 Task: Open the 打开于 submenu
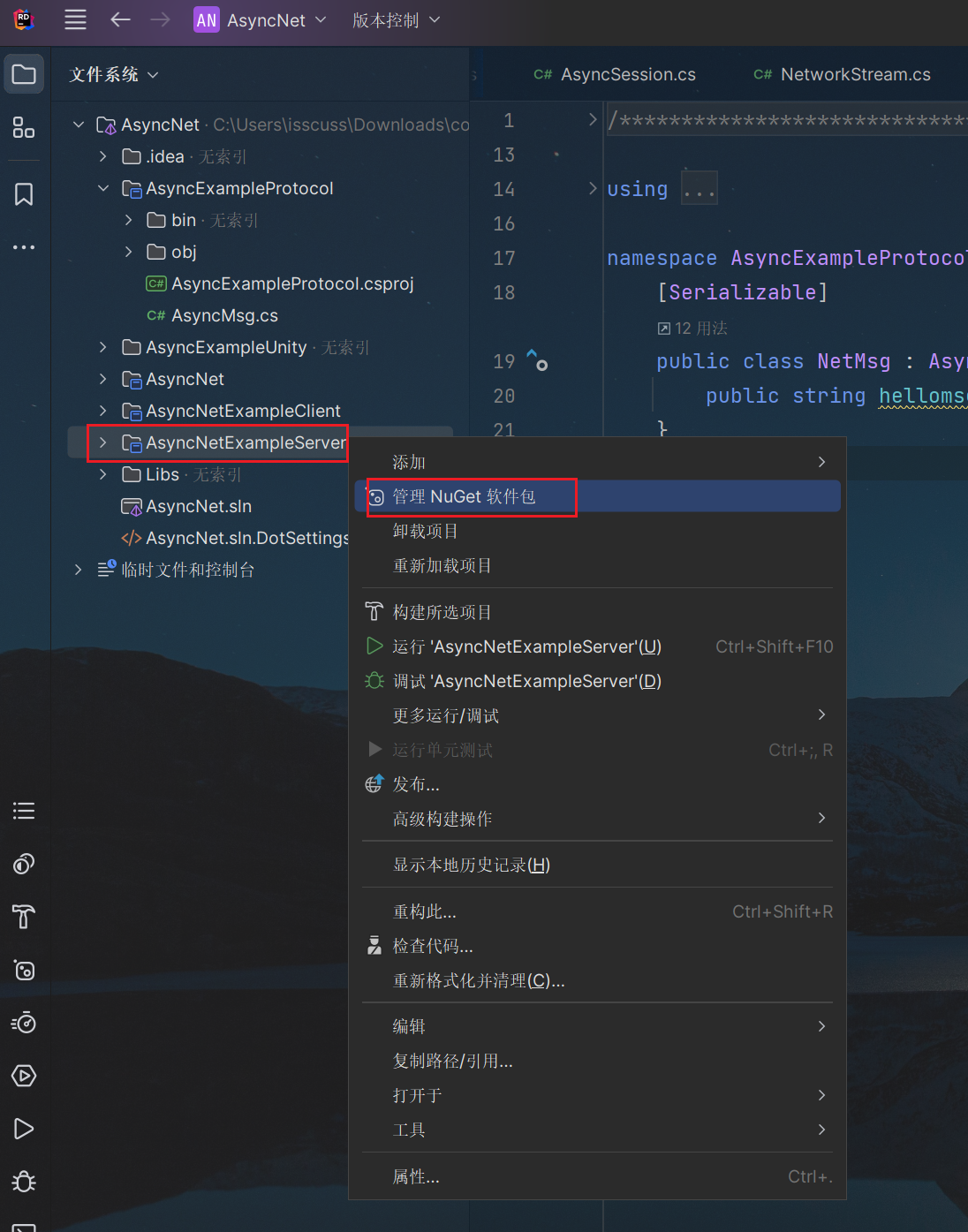(x=598, y=1095)
